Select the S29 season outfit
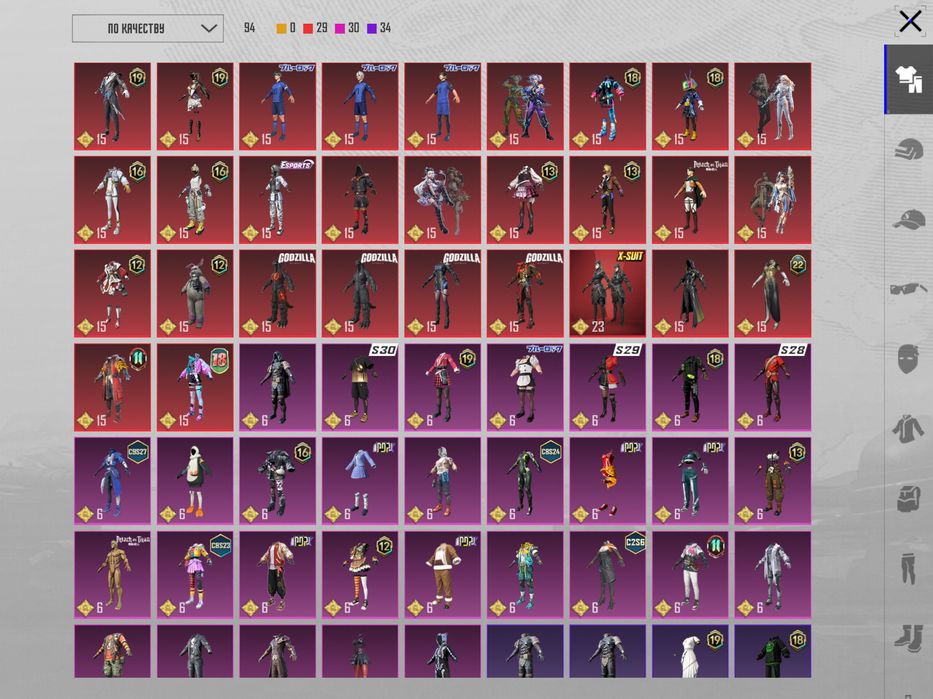 coord(608,387)
